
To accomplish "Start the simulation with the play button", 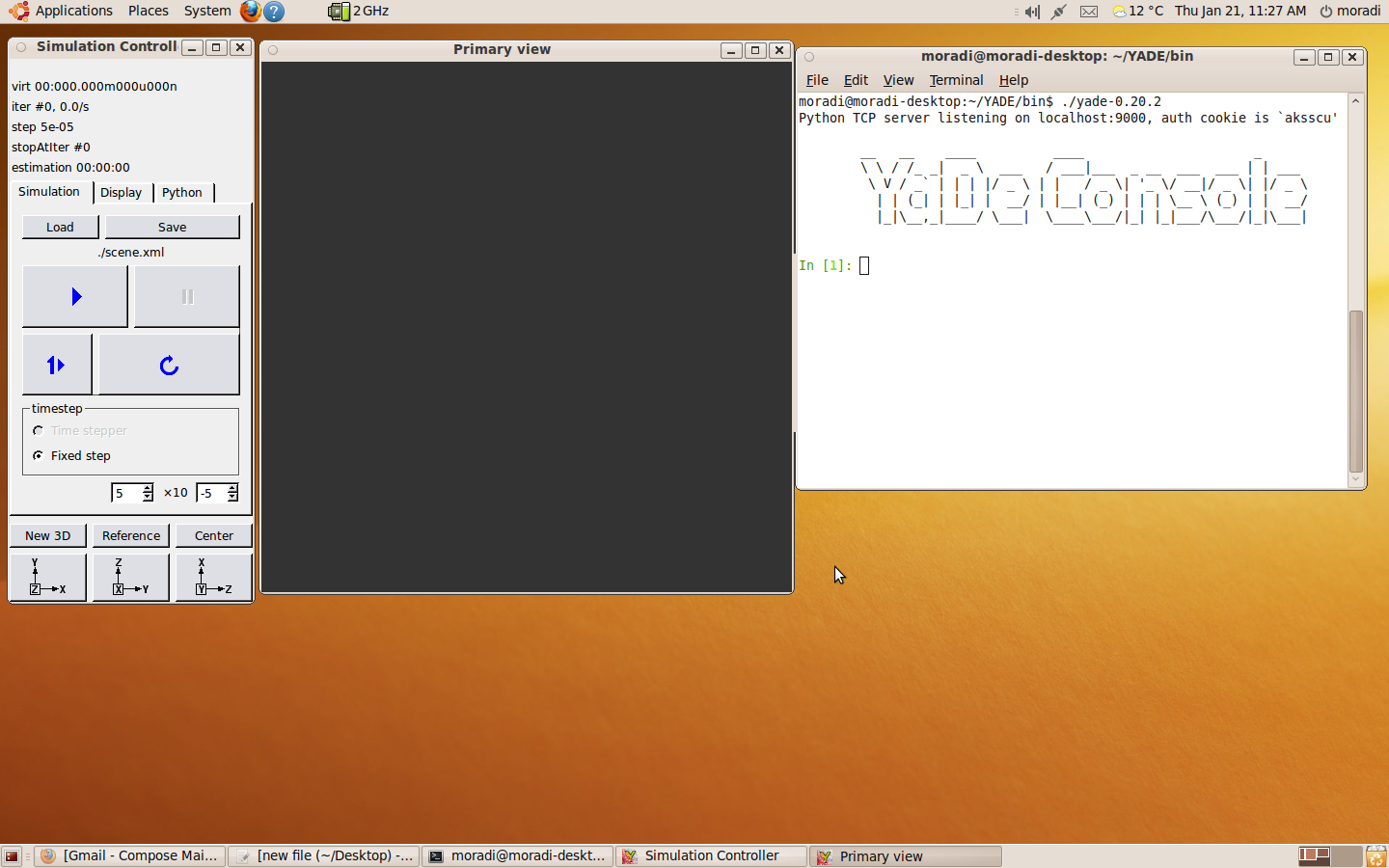I will 75,297.
